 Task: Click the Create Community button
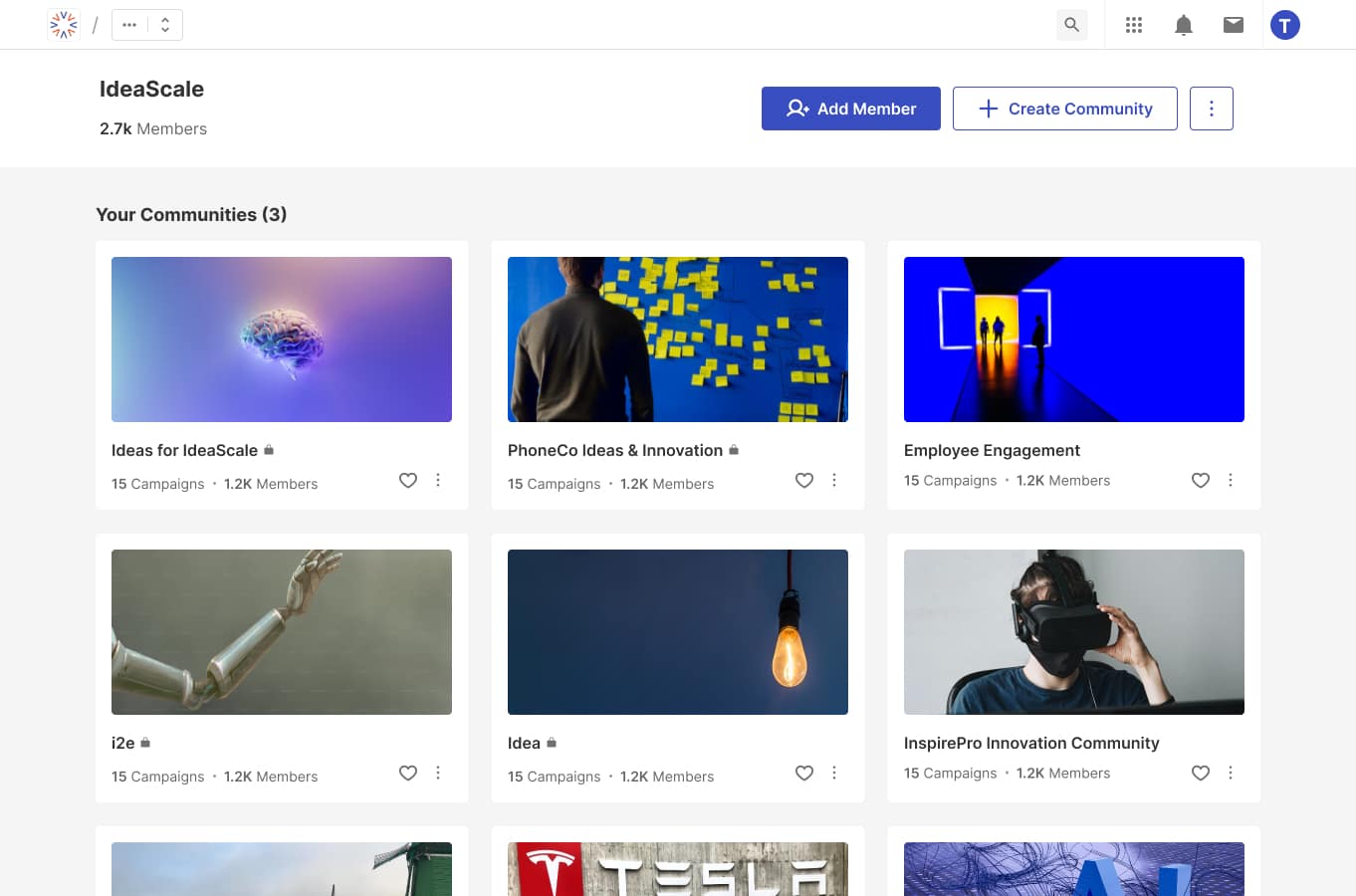pyautogui.click(x=1064, y=109)
